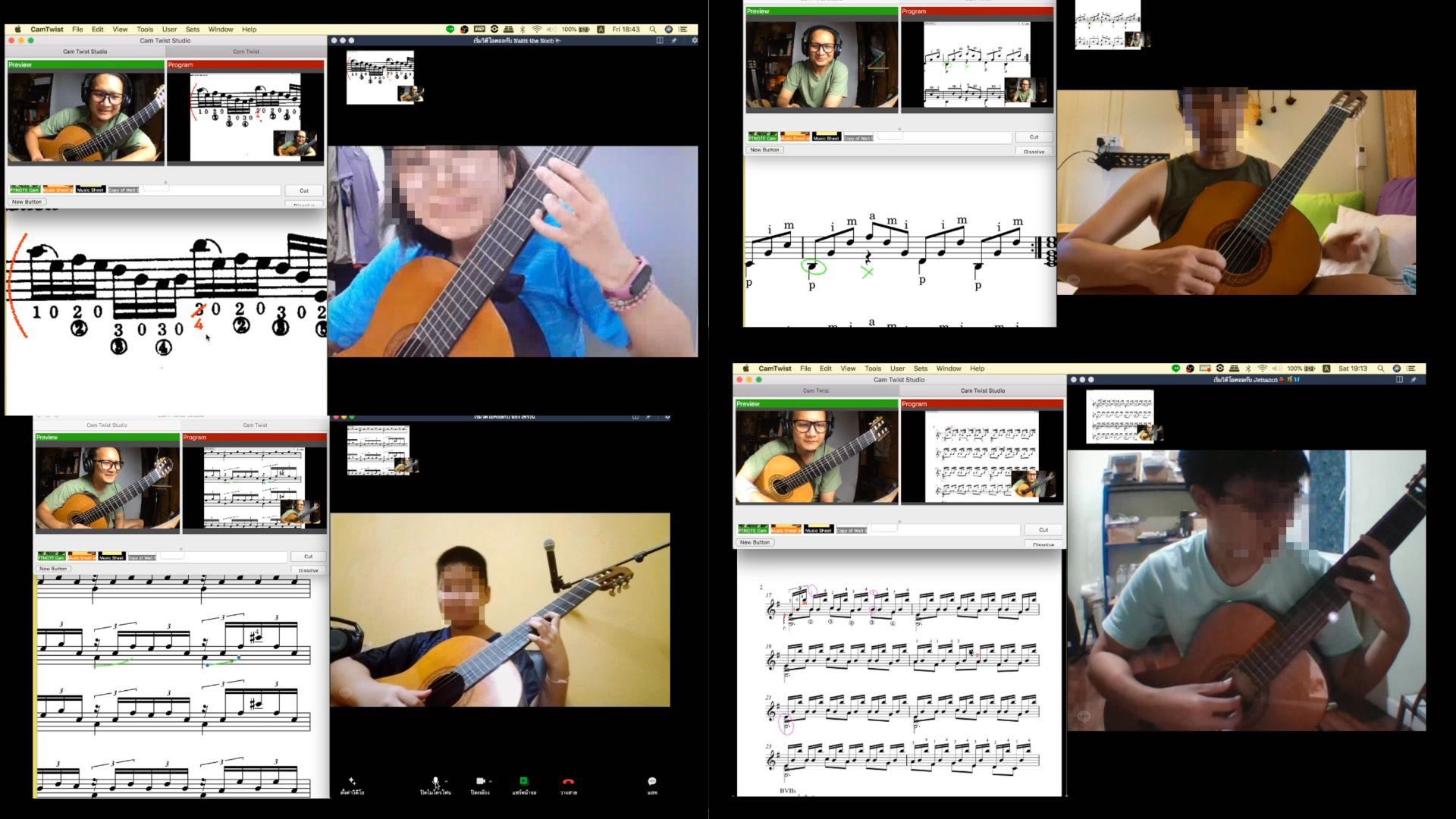1456x819 pixels.
Task: Expand camera options arrow
Action: [491, 780]
